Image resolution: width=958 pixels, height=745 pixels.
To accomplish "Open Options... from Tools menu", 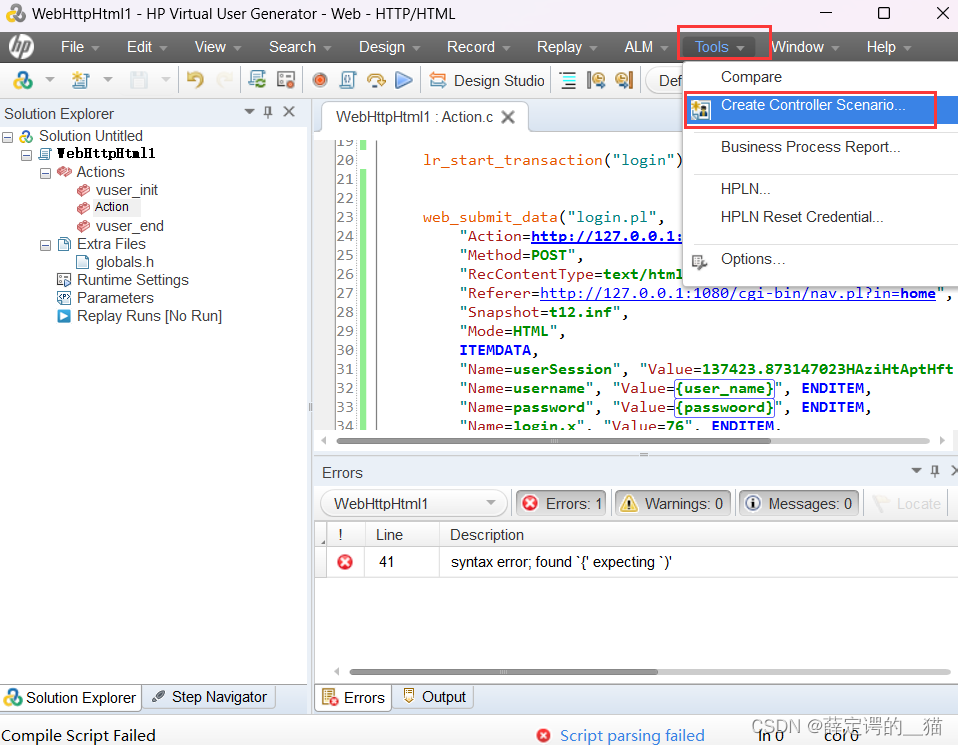I will click(x=753, y=259).
